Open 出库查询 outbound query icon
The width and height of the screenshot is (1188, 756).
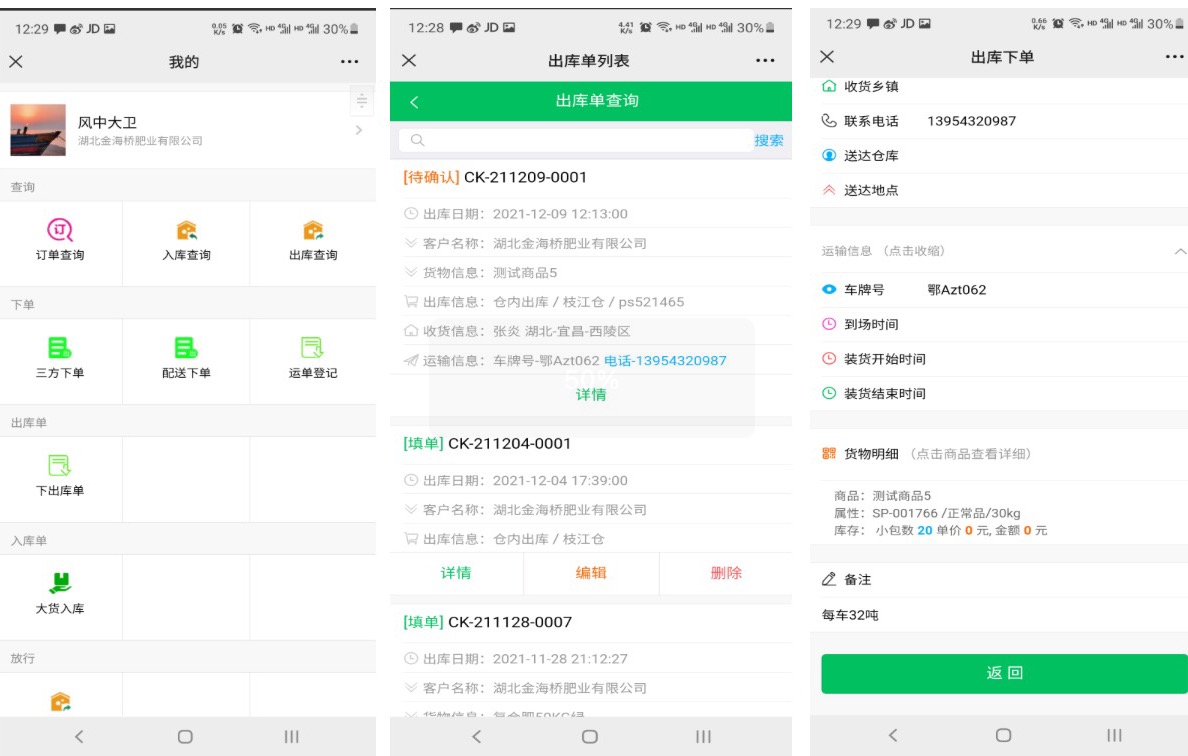(313, 231)
